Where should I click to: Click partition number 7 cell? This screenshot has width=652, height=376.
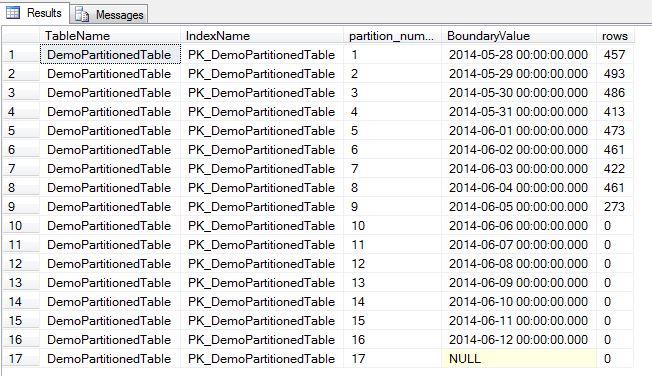click(x=393, y=168)
